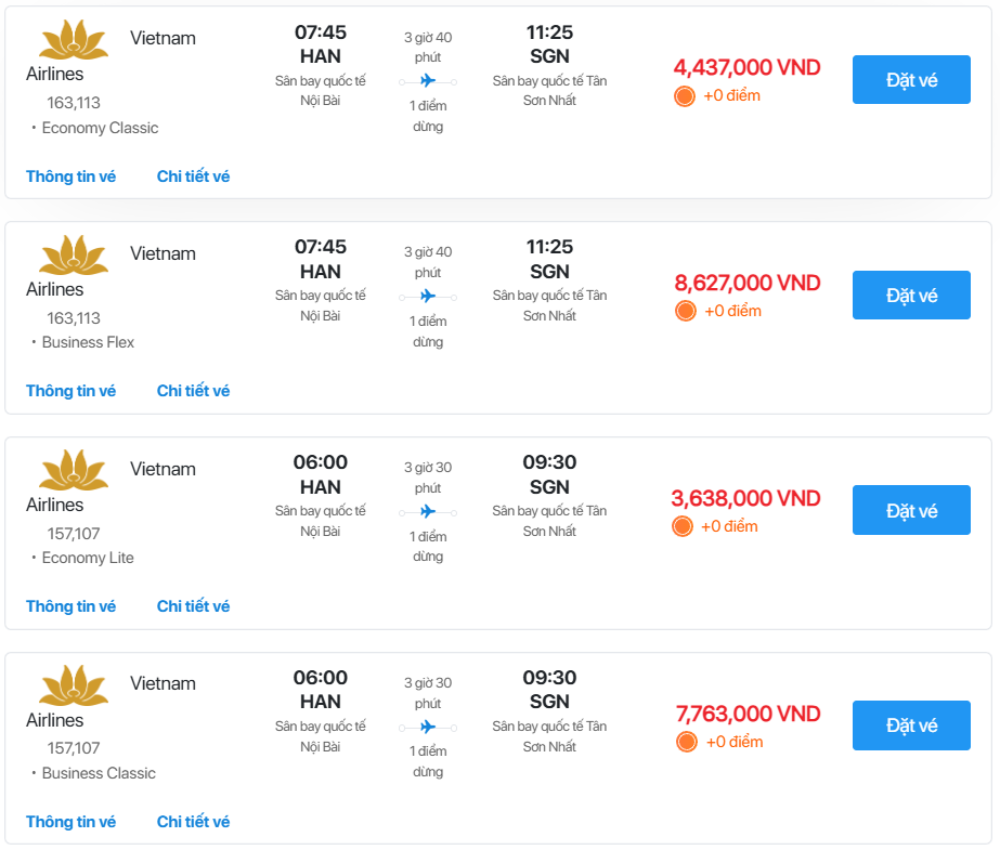The width and height of the screenshot is (1000, 850).
Task: Open Chi tiết vé for Economy Classic flight
Action: 193,176
